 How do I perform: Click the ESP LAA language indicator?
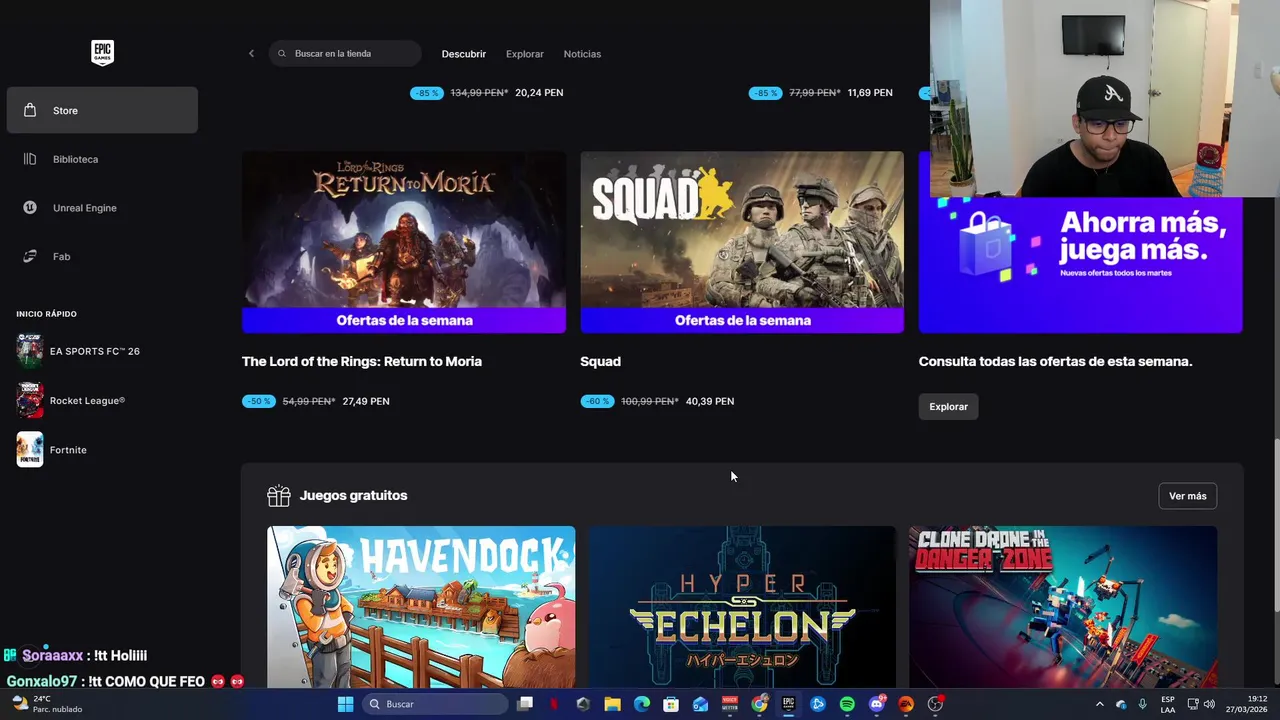1168,704
